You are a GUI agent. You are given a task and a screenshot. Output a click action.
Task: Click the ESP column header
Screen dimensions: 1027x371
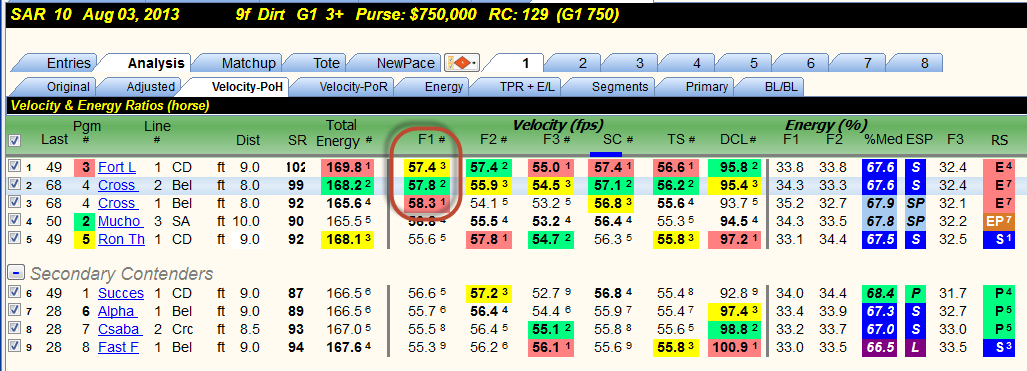919,140
